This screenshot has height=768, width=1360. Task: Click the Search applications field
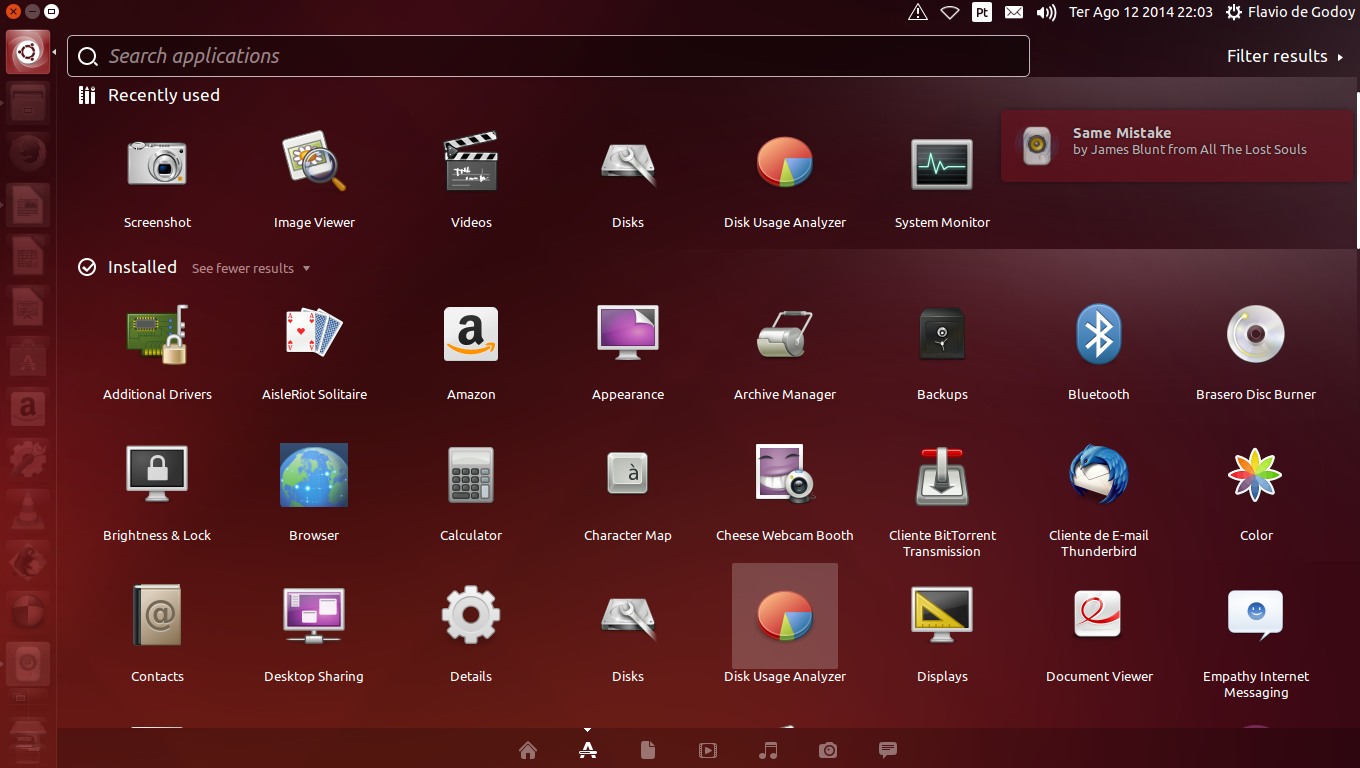(548, 56)
